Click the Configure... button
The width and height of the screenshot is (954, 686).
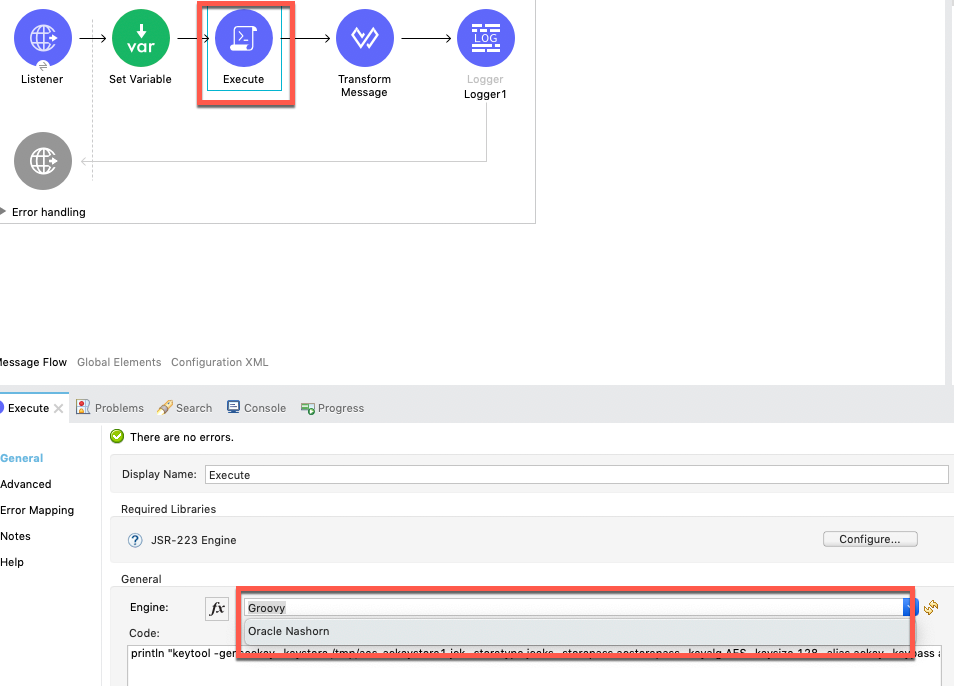point(869,539)
